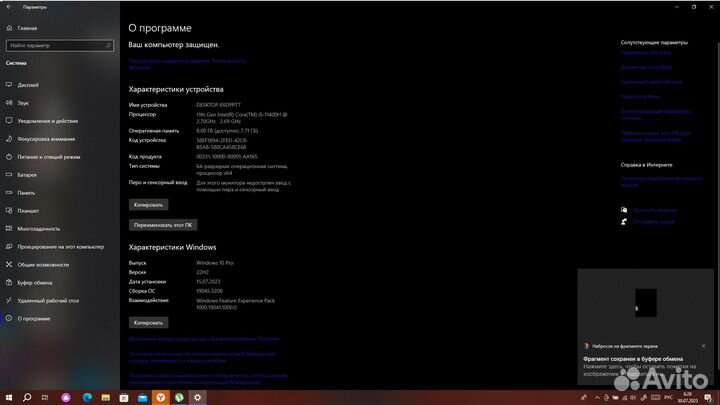The image size is (720, 405).
Task: Launch the purple Alice assistant taskbar icon
Action: [66, 398]
